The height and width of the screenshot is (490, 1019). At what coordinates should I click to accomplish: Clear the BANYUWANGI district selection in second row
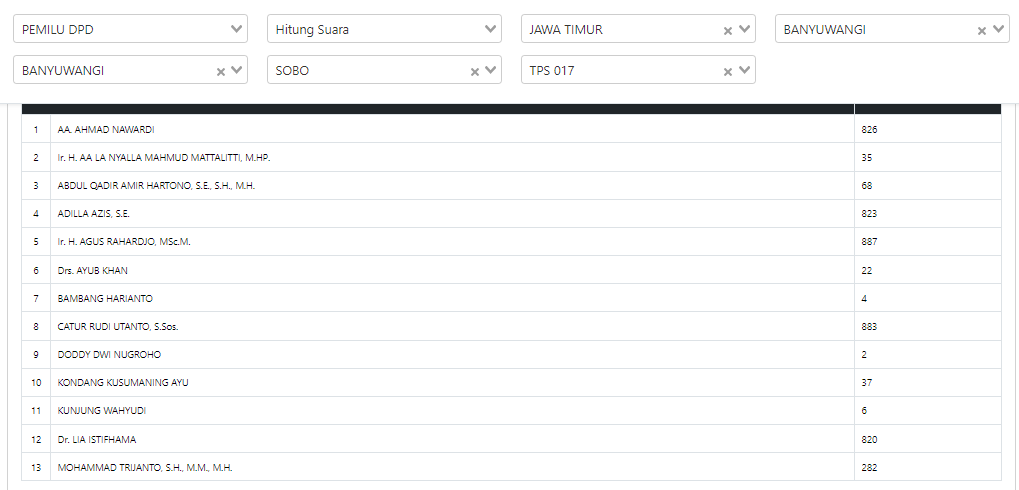click(x=220, y=71)
